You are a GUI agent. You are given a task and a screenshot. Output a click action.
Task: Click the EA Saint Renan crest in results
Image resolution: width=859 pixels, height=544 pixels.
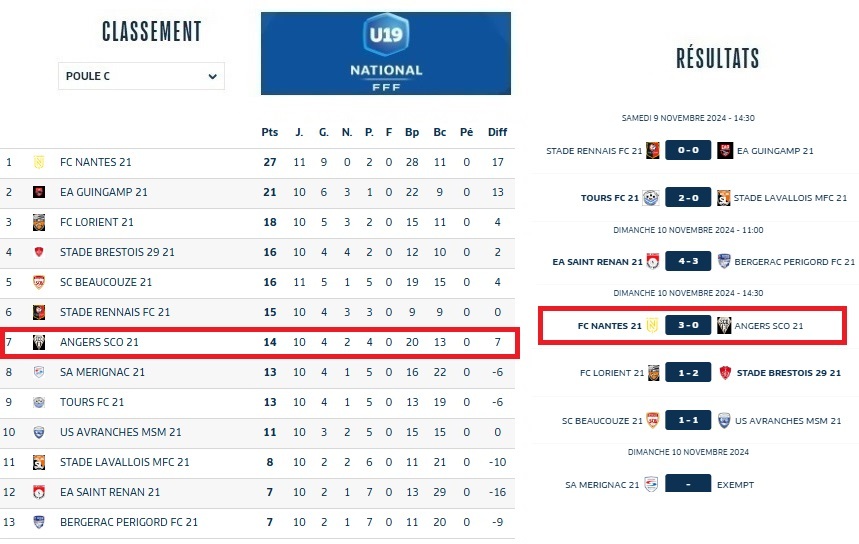coord(652,262)
